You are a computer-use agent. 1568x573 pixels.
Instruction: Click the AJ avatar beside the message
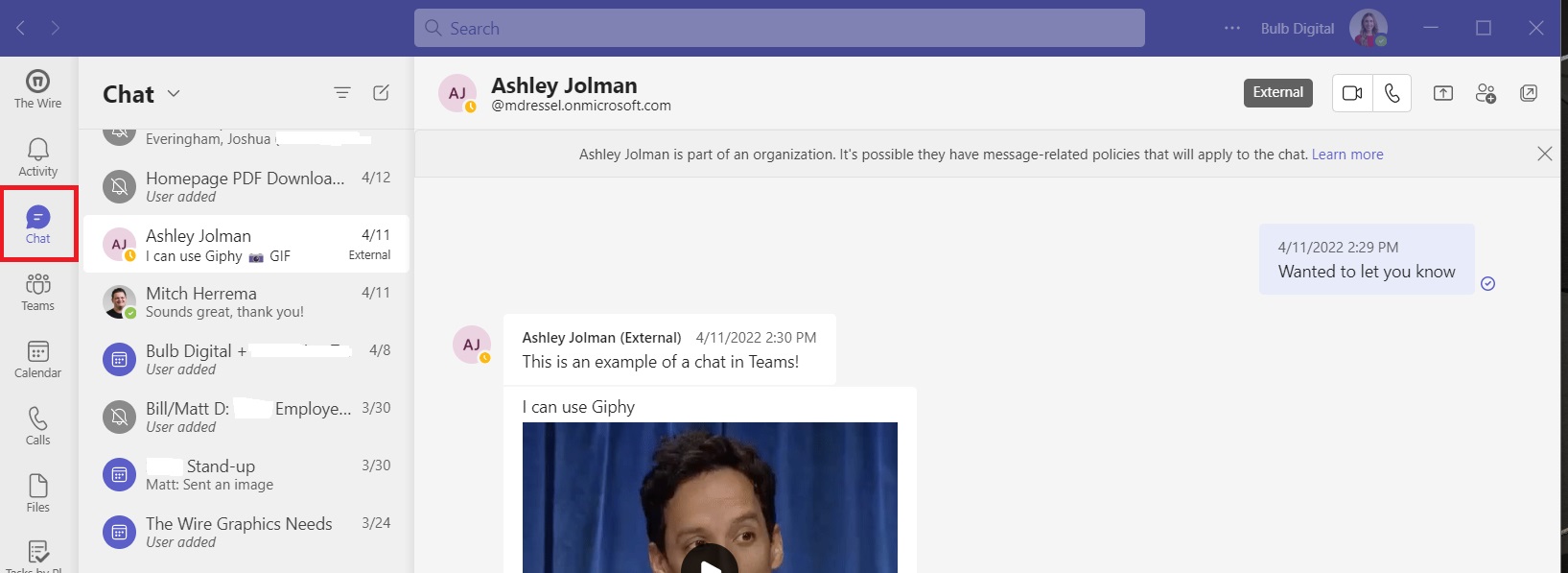[x=472, y=345]
